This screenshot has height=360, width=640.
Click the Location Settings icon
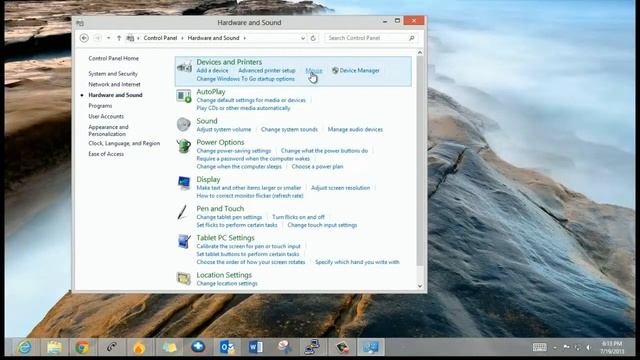coord(184,278)
